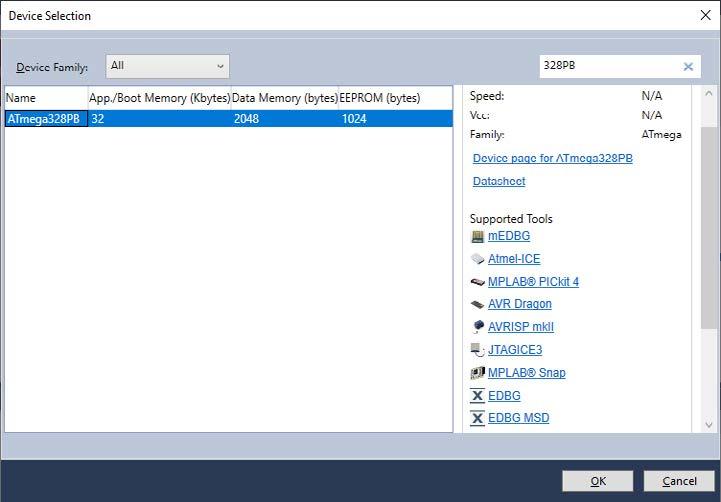
Task: Clear the 328PB search text
Action: (x=688, y=67)
